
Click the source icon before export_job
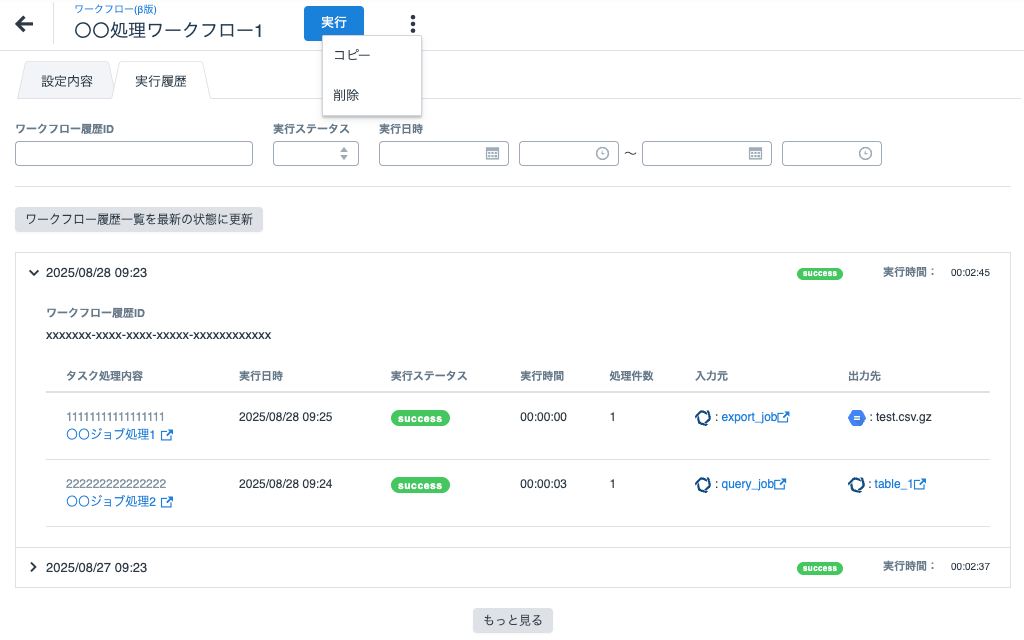pyautogui.click(x=703, y=417)
